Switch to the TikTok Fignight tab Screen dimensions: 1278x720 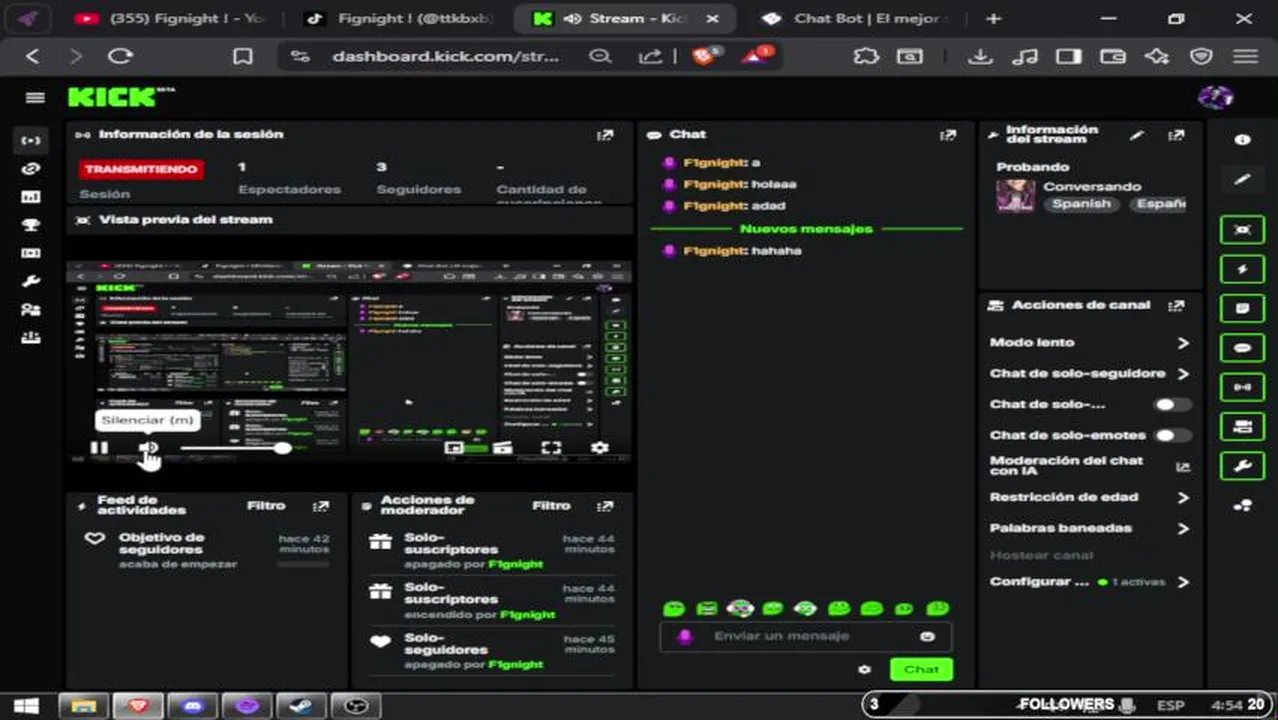(x=400, y=19)
